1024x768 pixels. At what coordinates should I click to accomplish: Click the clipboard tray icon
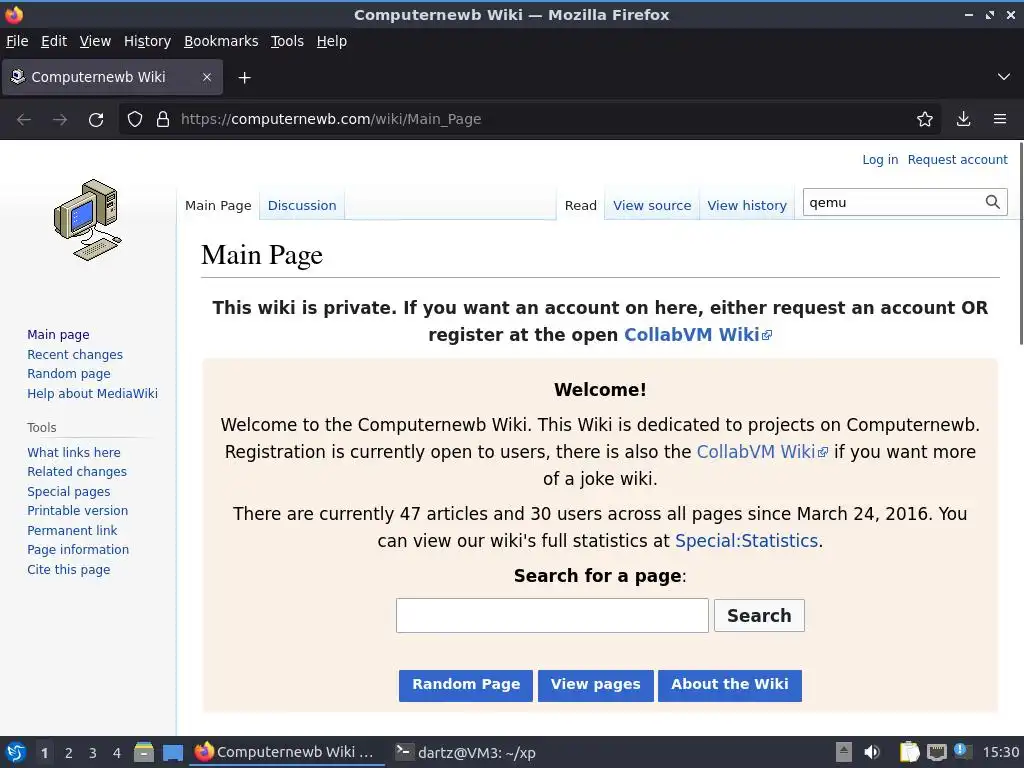tap(909, 752)
